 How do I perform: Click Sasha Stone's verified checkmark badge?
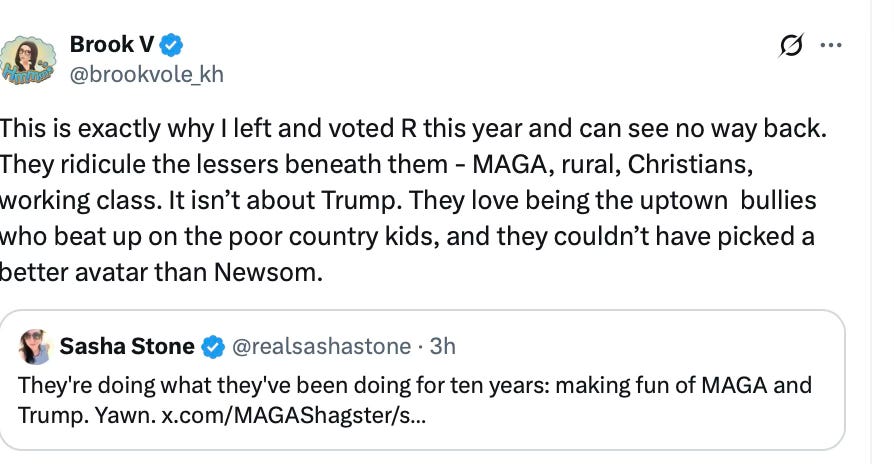pyautogui.click(x=213, y=347)
